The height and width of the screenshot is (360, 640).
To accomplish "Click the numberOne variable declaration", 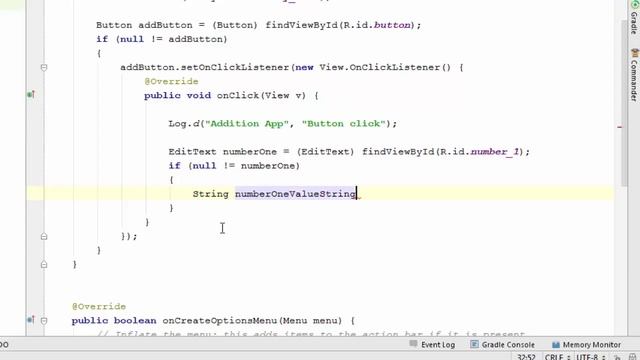I will pos(250,152).
